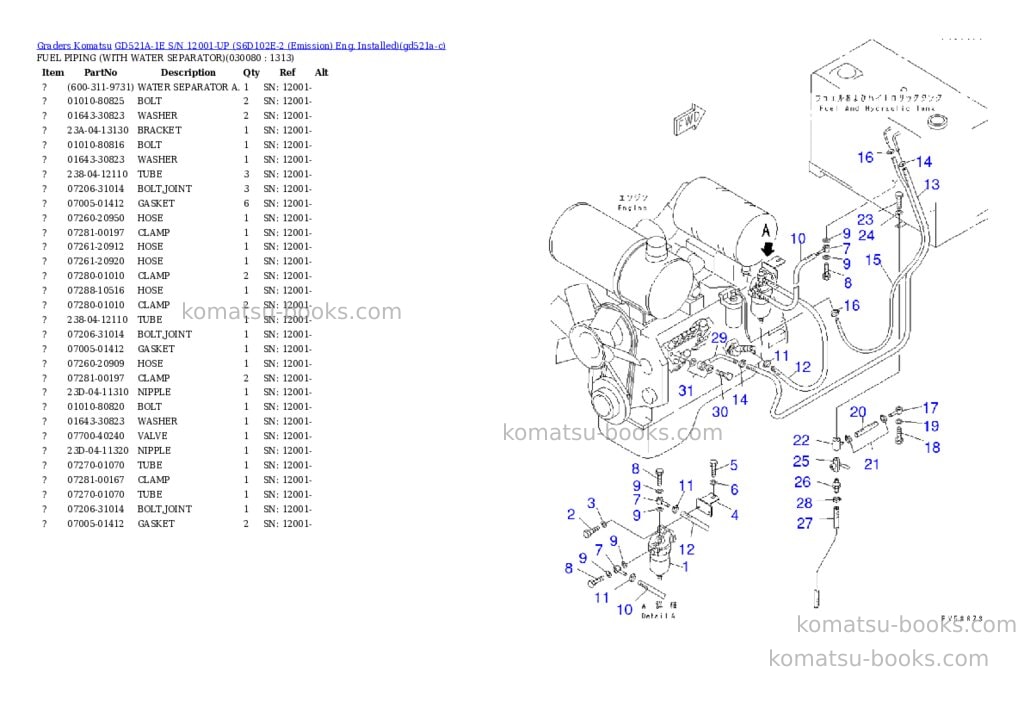Open the Graders Komatsu link

(74, 46)
